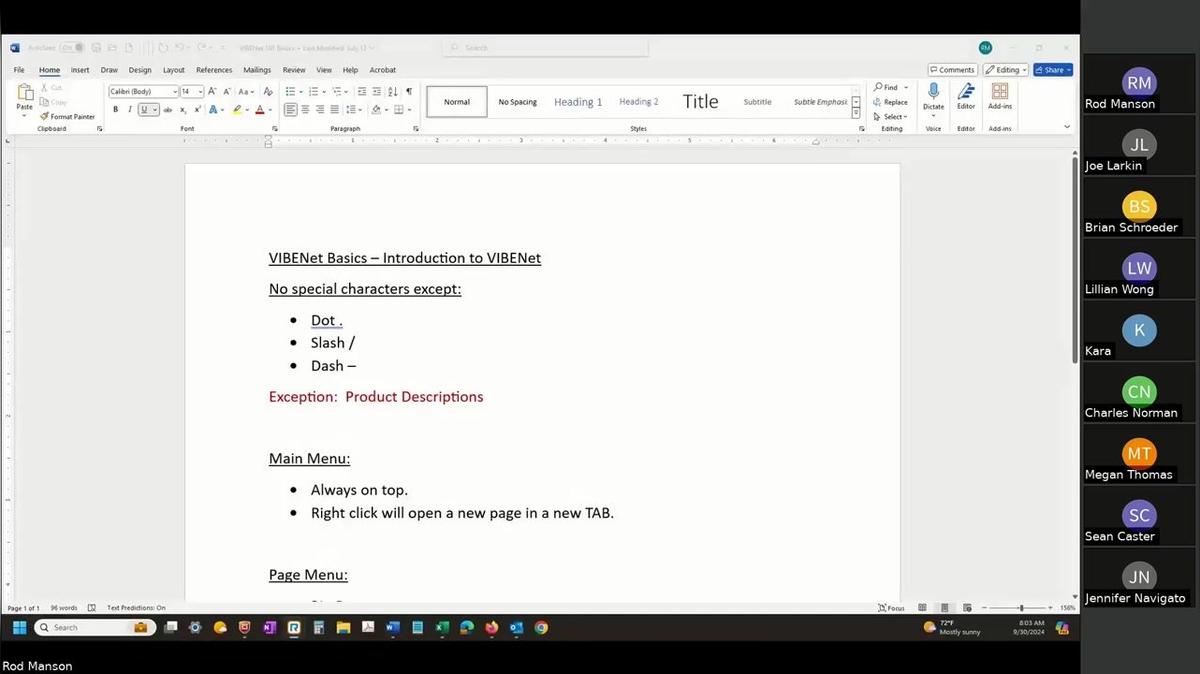The width and height of the screenshot is (1200, 674).
Task: Toggle italic formatting
Action: [x=129, y=110]
